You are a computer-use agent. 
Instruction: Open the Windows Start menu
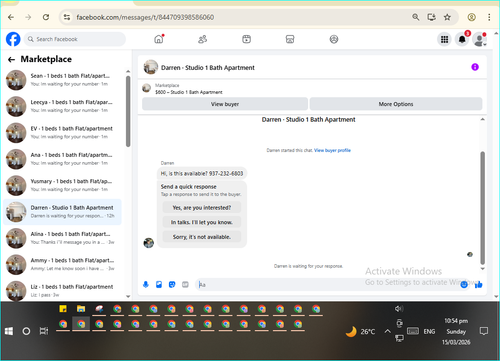(9, 331)
